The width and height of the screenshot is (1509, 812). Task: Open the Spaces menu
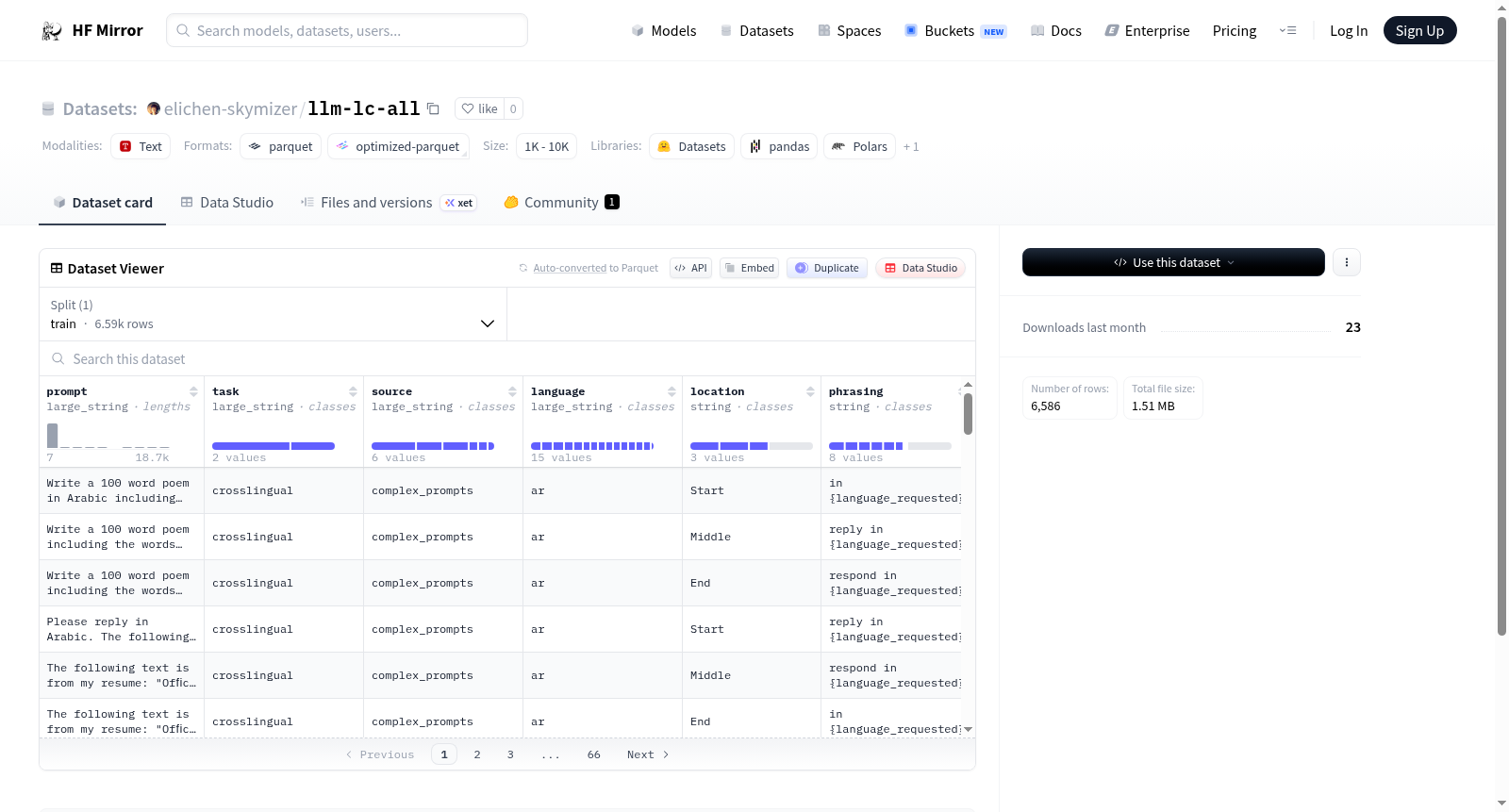849,31
